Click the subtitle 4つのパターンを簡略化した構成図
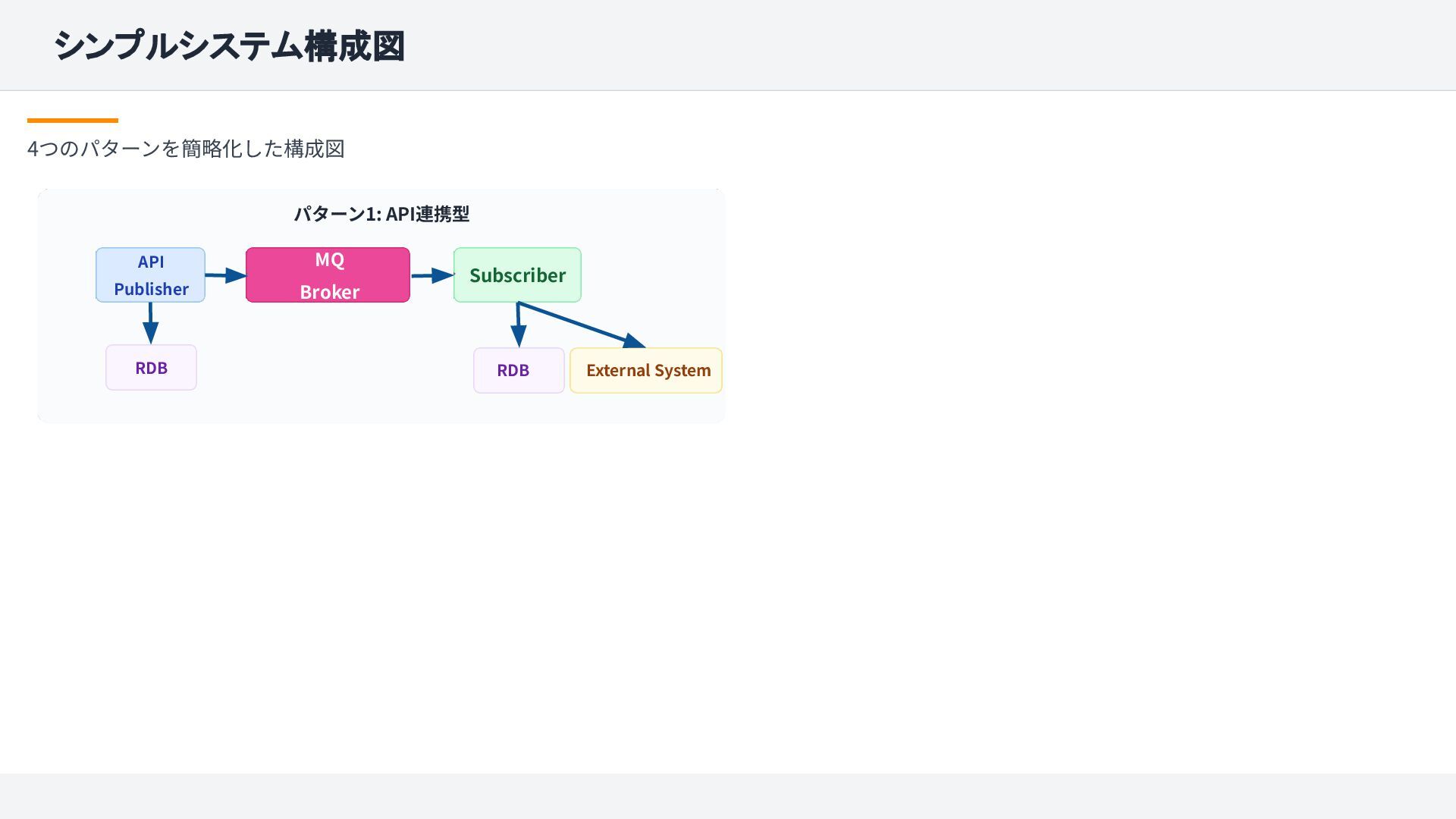1456x819 pixels. (x=186, y=149)
